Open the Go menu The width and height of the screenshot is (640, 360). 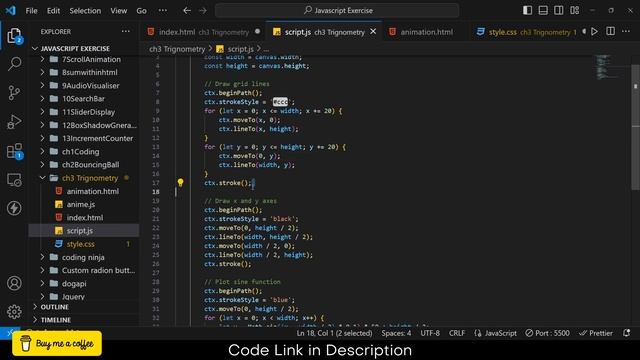coord(141,11)
